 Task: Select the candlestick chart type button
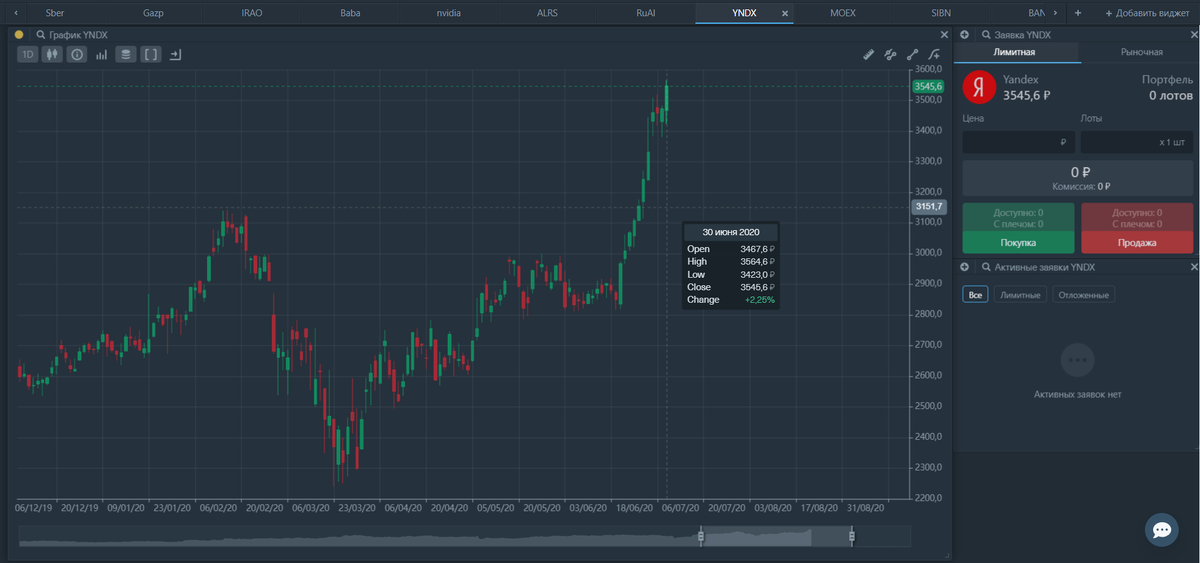[x=52, y=54]
